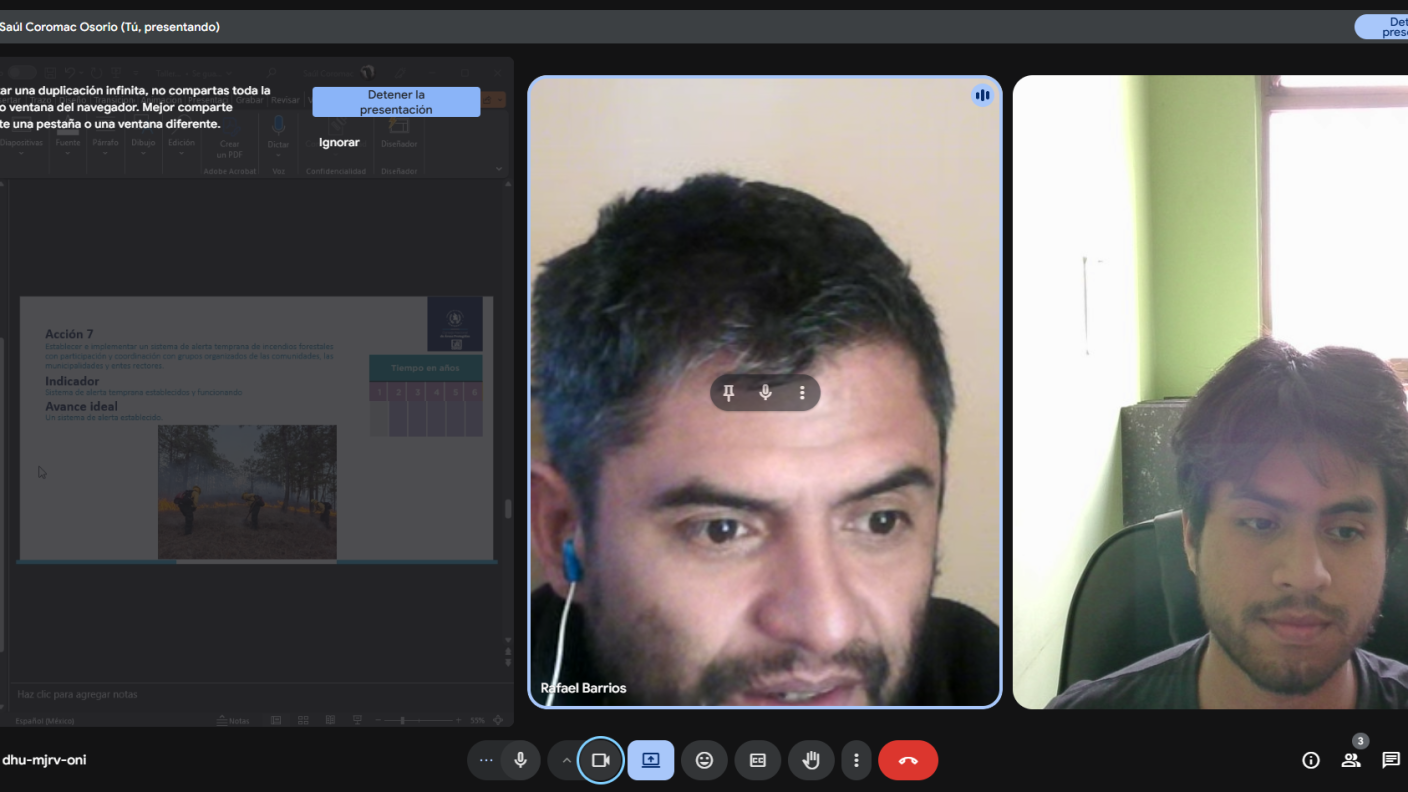Open audio settings dots beside microphone
Screen dimensions: 1408x792
pos(486,760)
